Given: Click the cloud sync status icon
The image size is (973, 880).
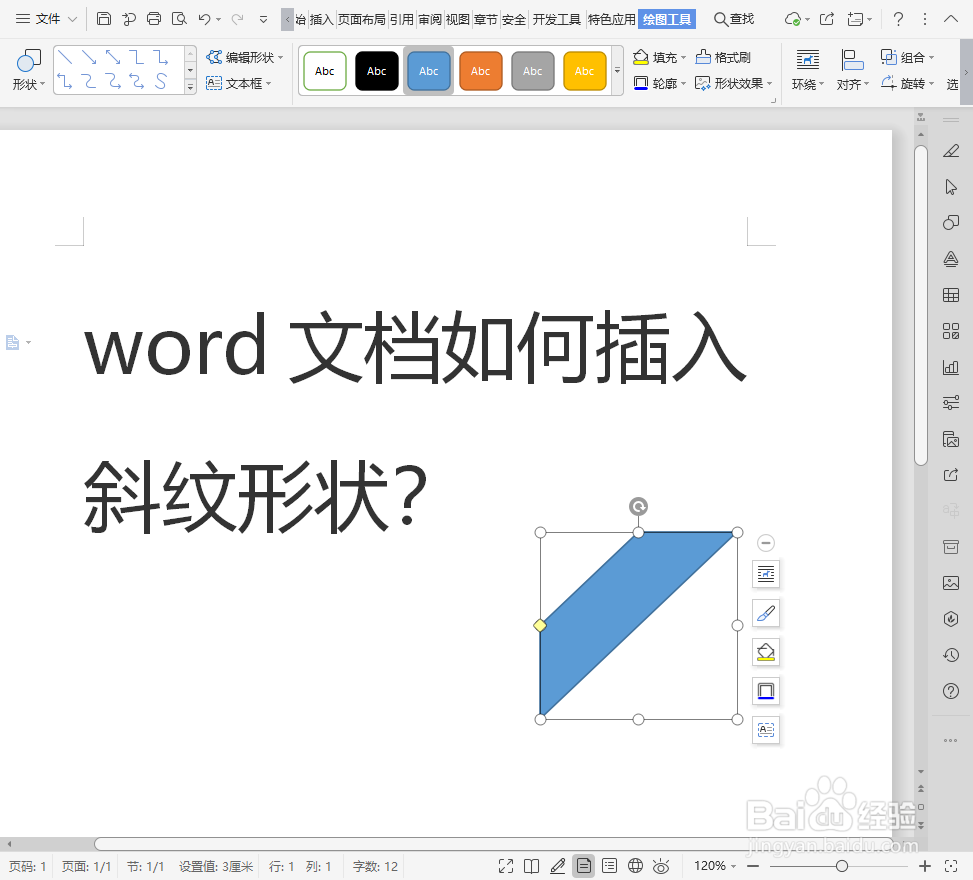Looking at the screenshot, I should (x=792, y=19).
